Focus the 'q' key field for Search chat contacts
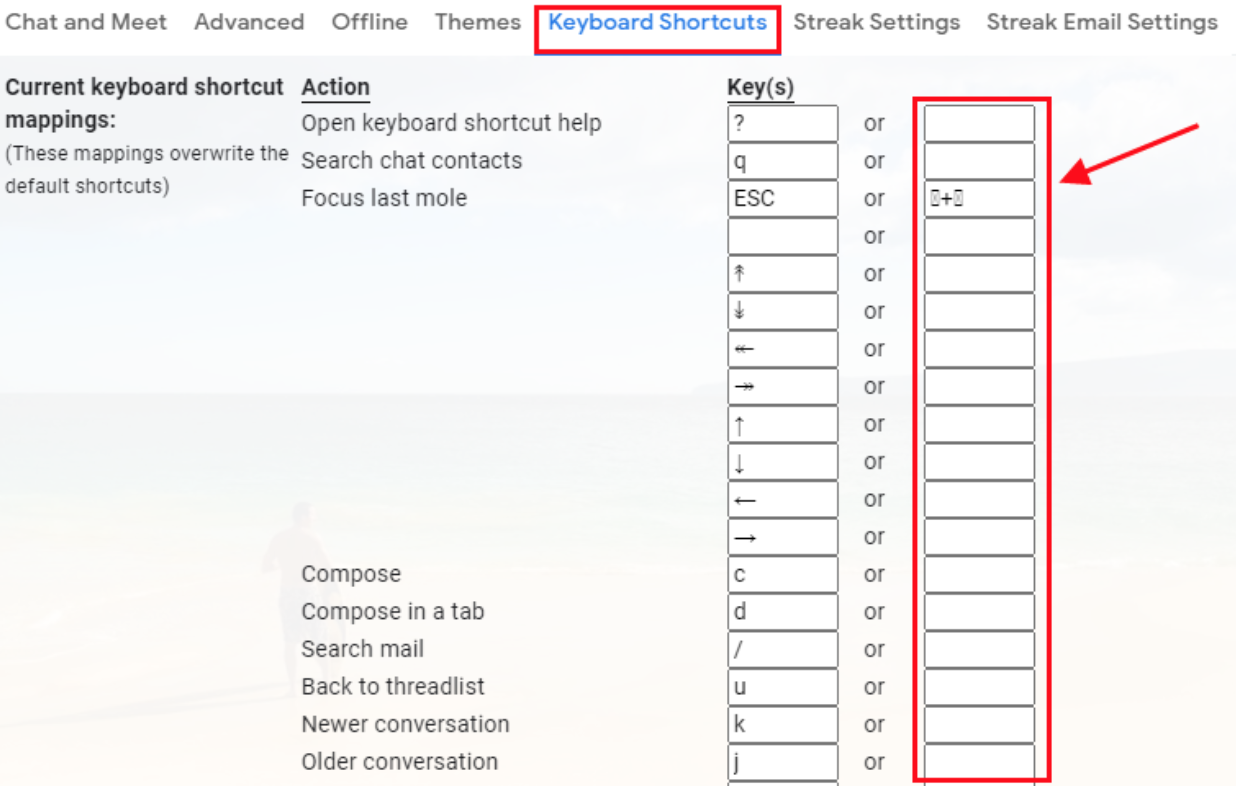Screen dimensions: 1236x794 [782, 161]
